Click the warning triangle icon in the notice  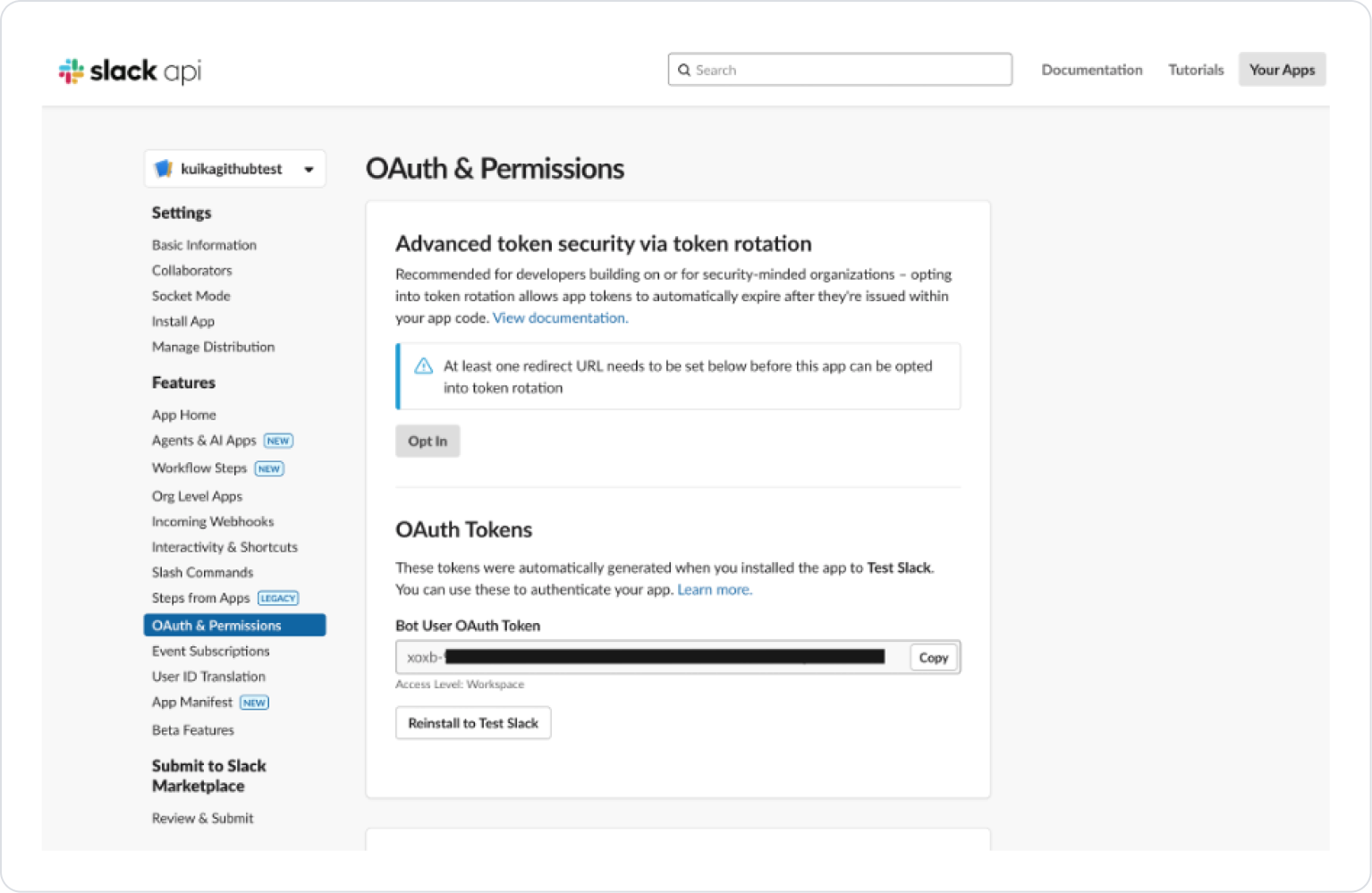click(424, 366)
